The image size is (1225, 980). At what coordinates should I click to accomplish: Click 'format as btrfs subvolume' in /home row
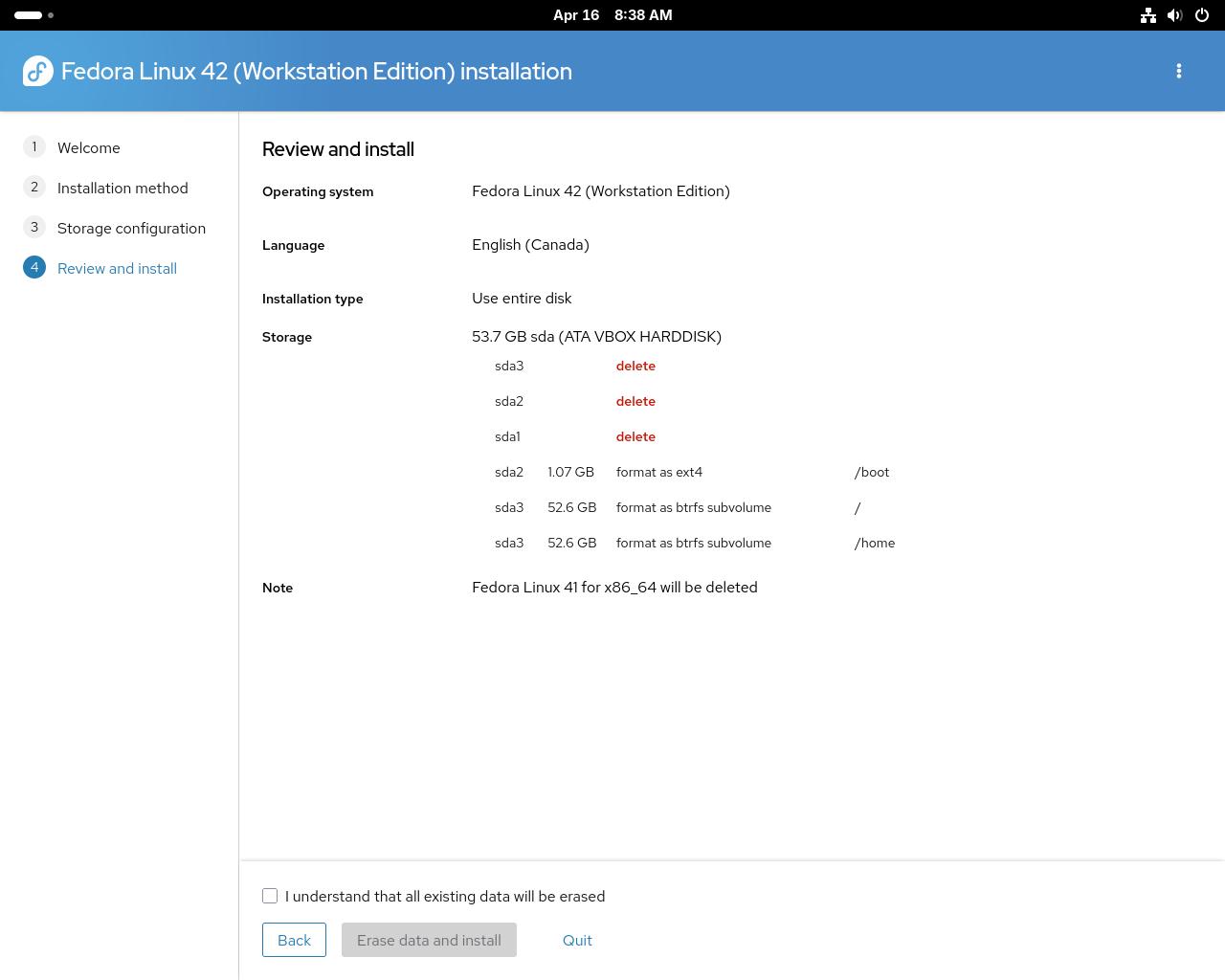point(694,543)
